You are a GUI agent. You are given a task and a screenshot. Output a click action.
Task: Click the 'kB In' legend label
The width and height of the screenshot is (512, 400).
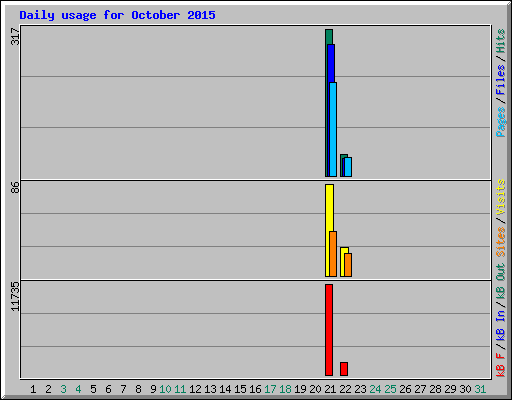[501, 326]
